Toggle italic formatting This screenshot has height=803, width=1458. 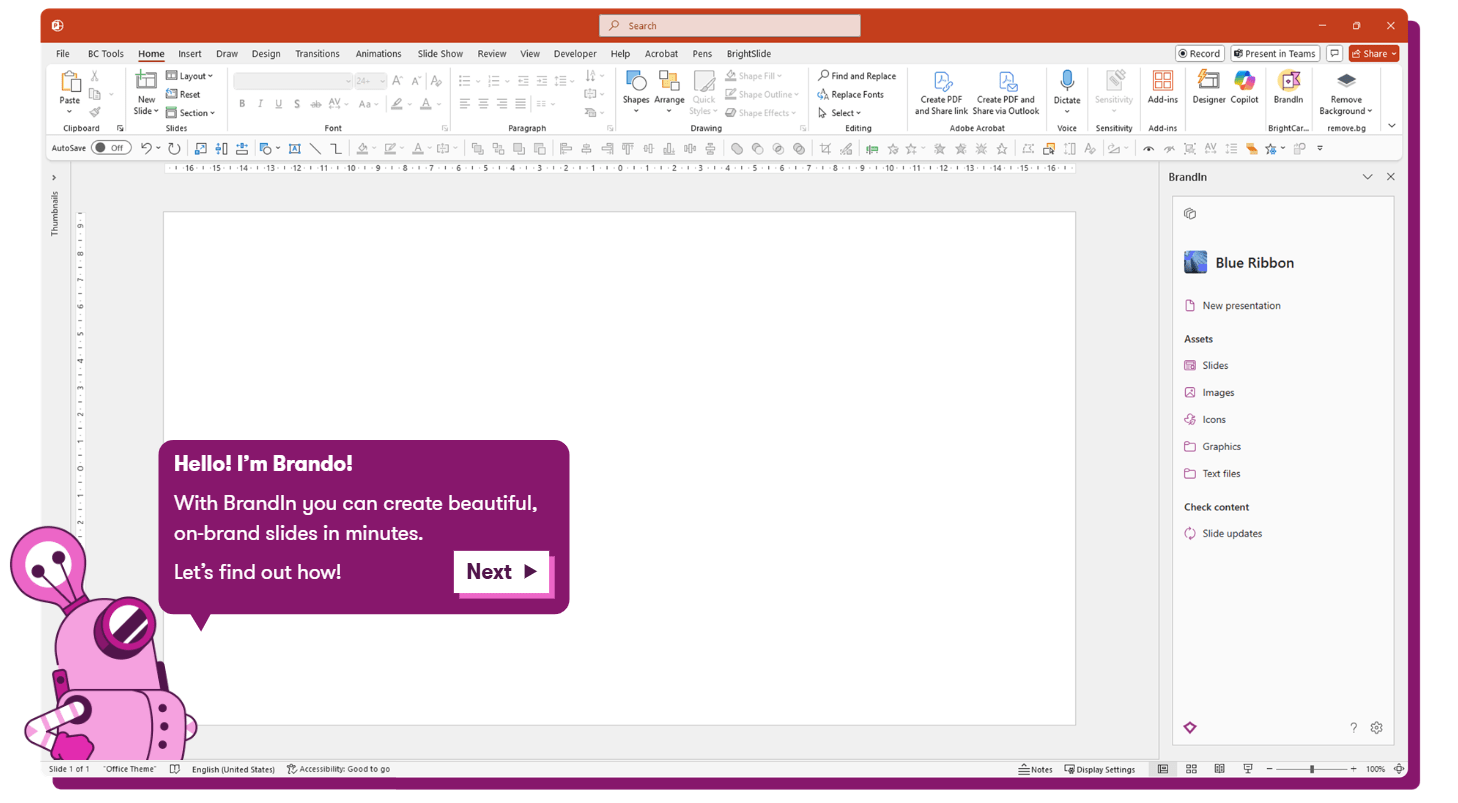260,103
